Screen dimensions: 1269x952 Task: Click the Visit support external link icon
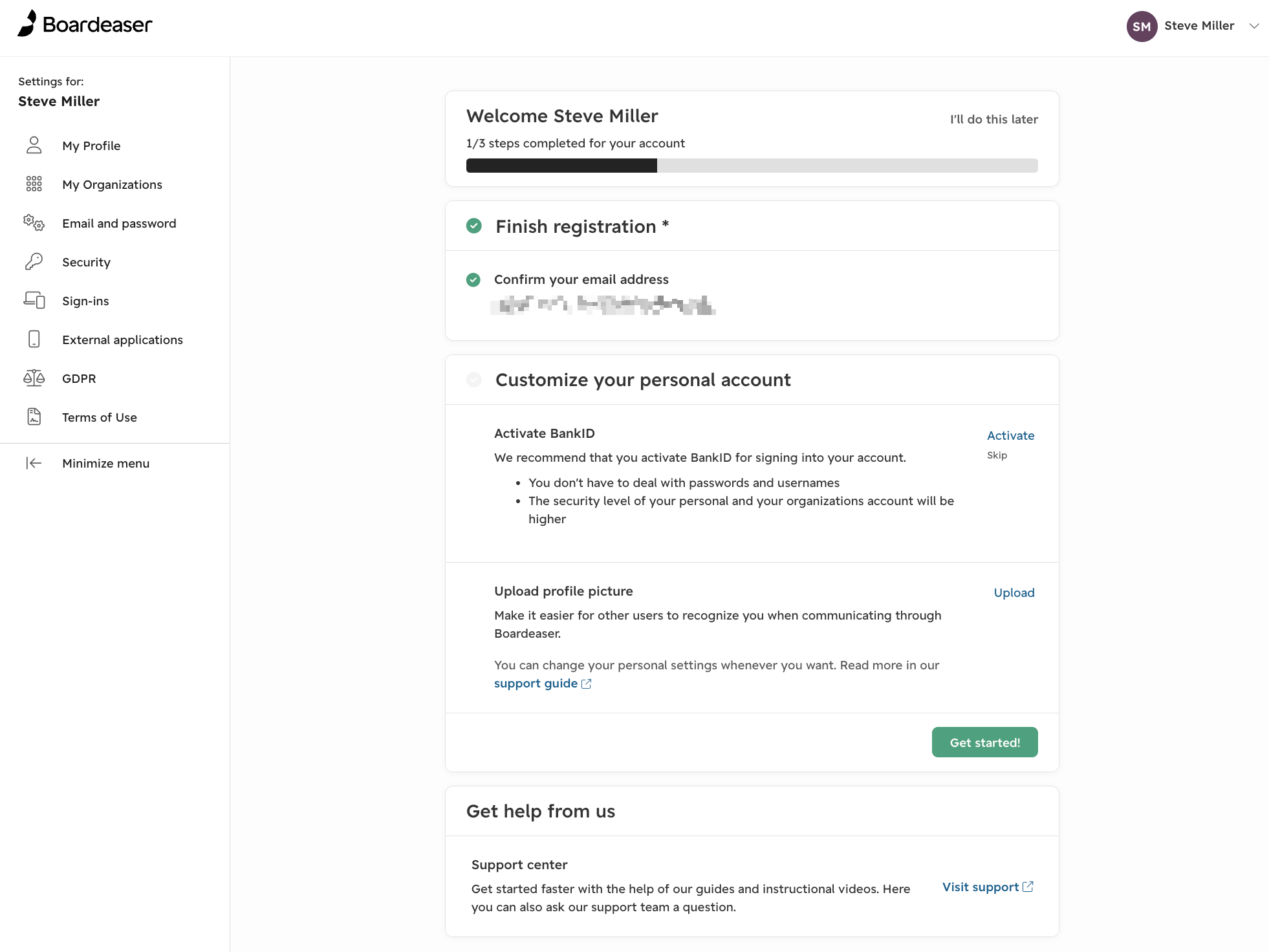(x=1028, y=887)
